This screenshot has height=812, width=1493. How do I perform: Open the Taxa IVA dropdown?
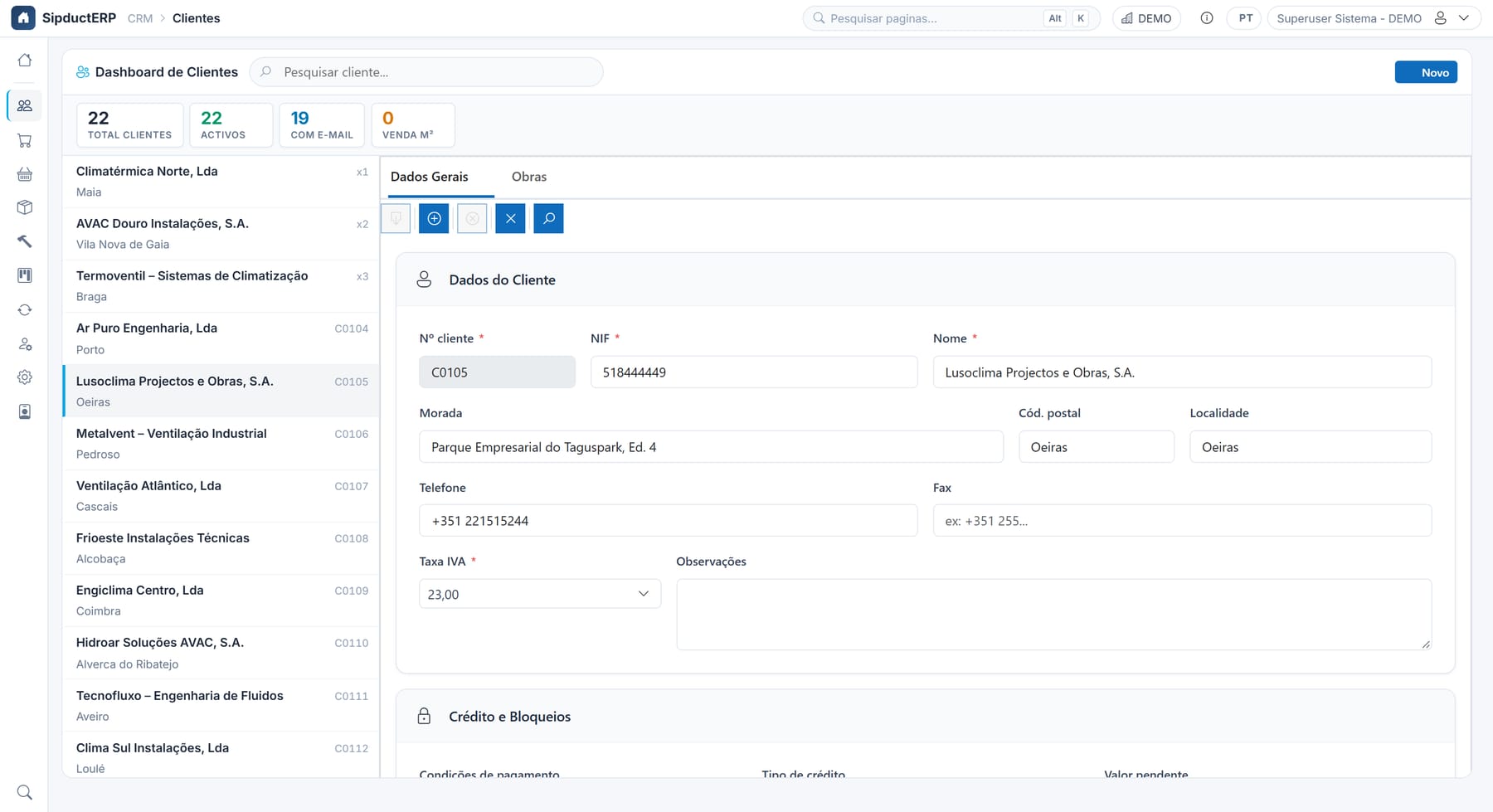click(540, 594)
